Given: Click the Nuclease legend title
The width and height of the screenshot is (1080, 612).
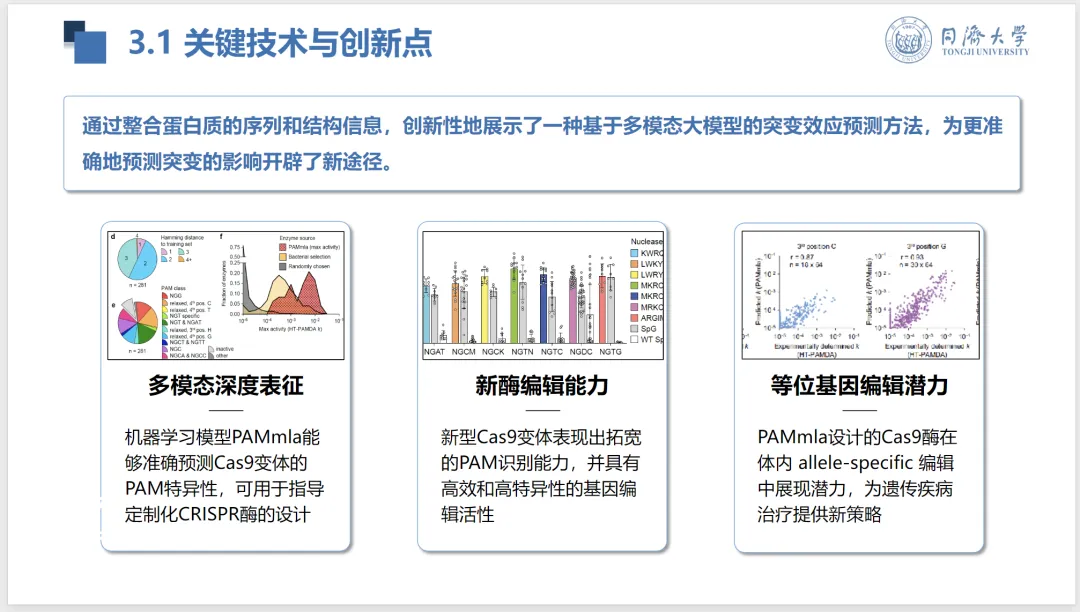Looking at the screenshot, I should click(647, 242).
